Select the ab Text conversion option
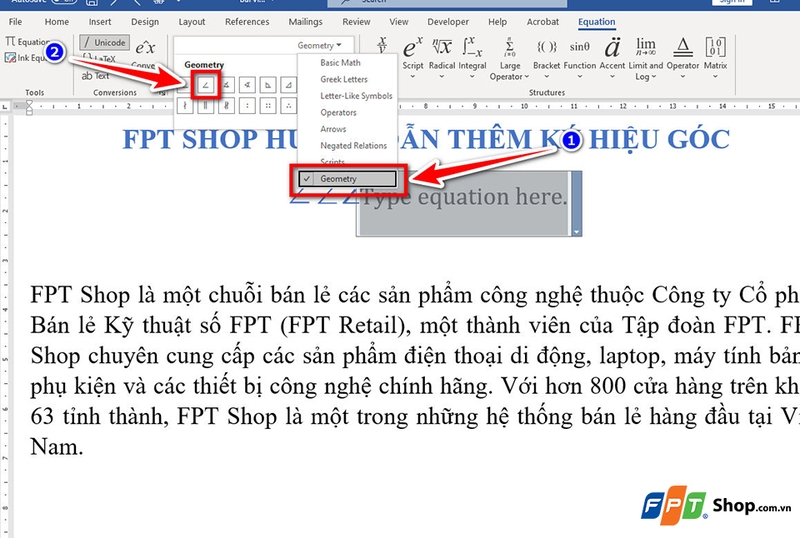 tap(95, 76)
